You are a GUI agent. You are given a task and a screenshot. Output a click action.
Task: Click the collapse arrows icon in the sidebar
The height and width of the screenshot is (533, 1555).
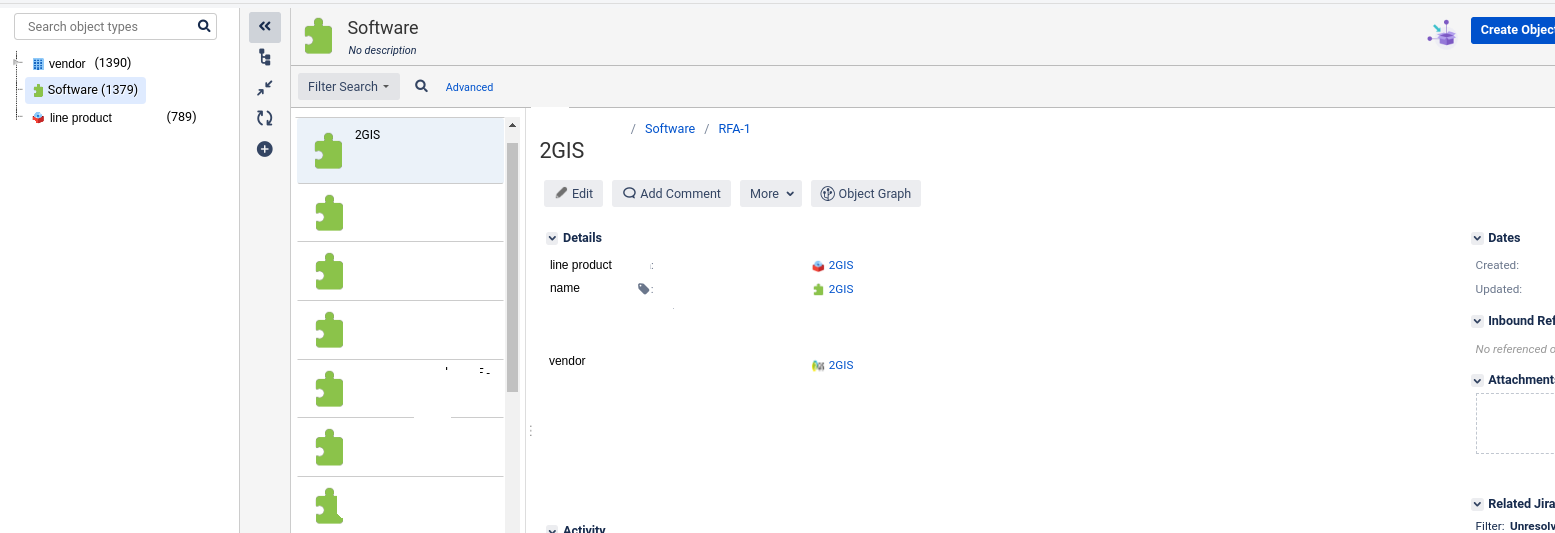coord(265,88)
